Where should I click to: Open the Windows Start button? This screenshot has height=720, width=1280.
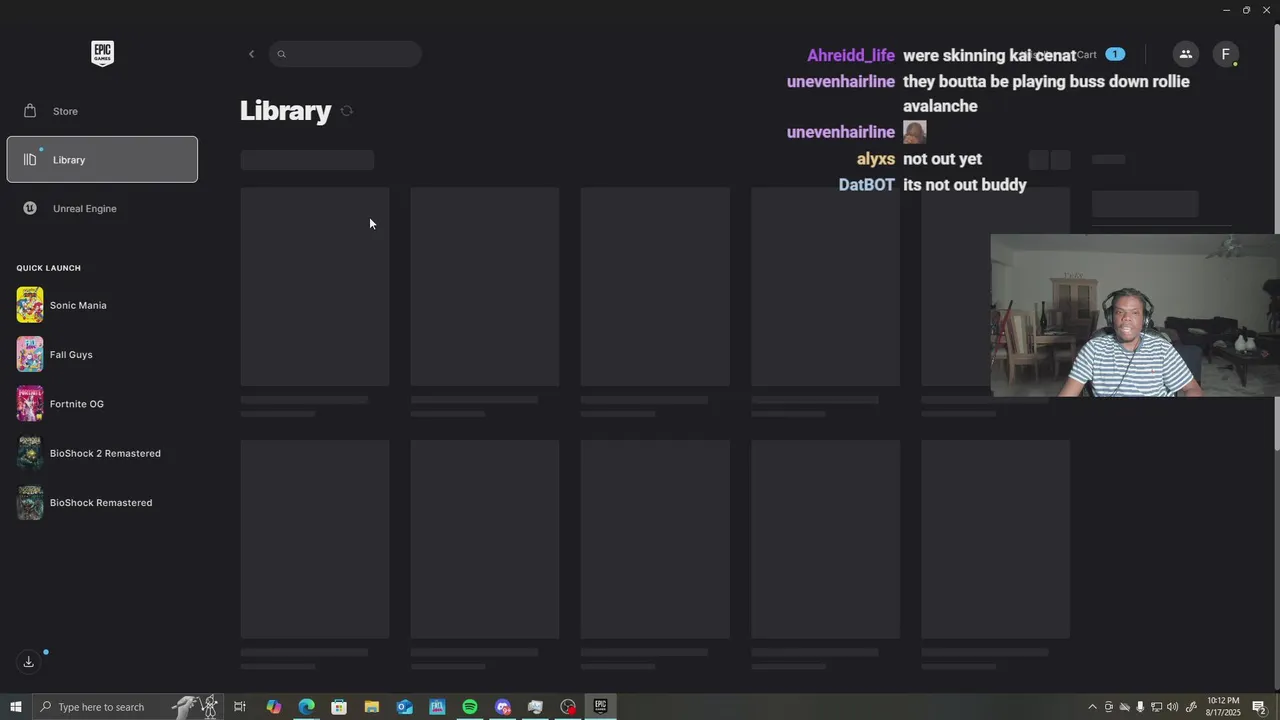point(15,707)
